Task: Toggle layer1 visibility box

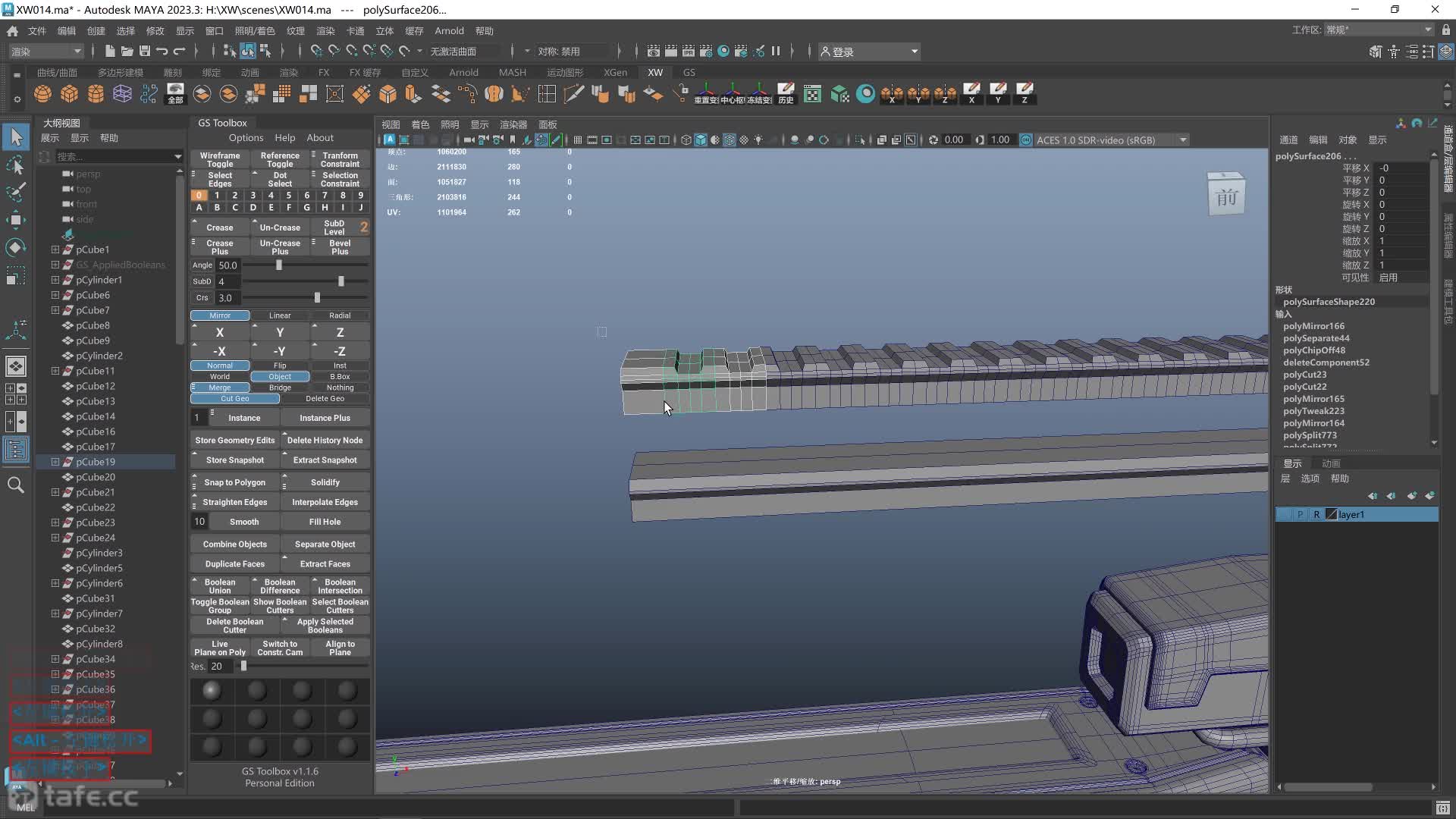Action: click(x=1284, y=515)
